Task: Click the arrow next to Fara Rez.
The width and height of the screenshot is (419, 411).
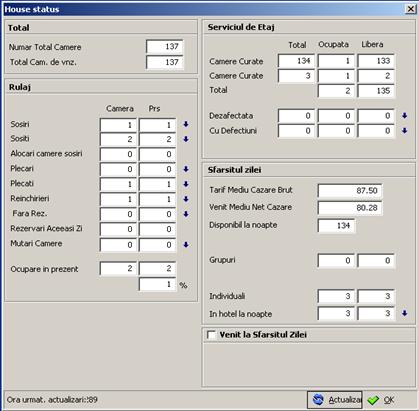Action: pos(186,214)
